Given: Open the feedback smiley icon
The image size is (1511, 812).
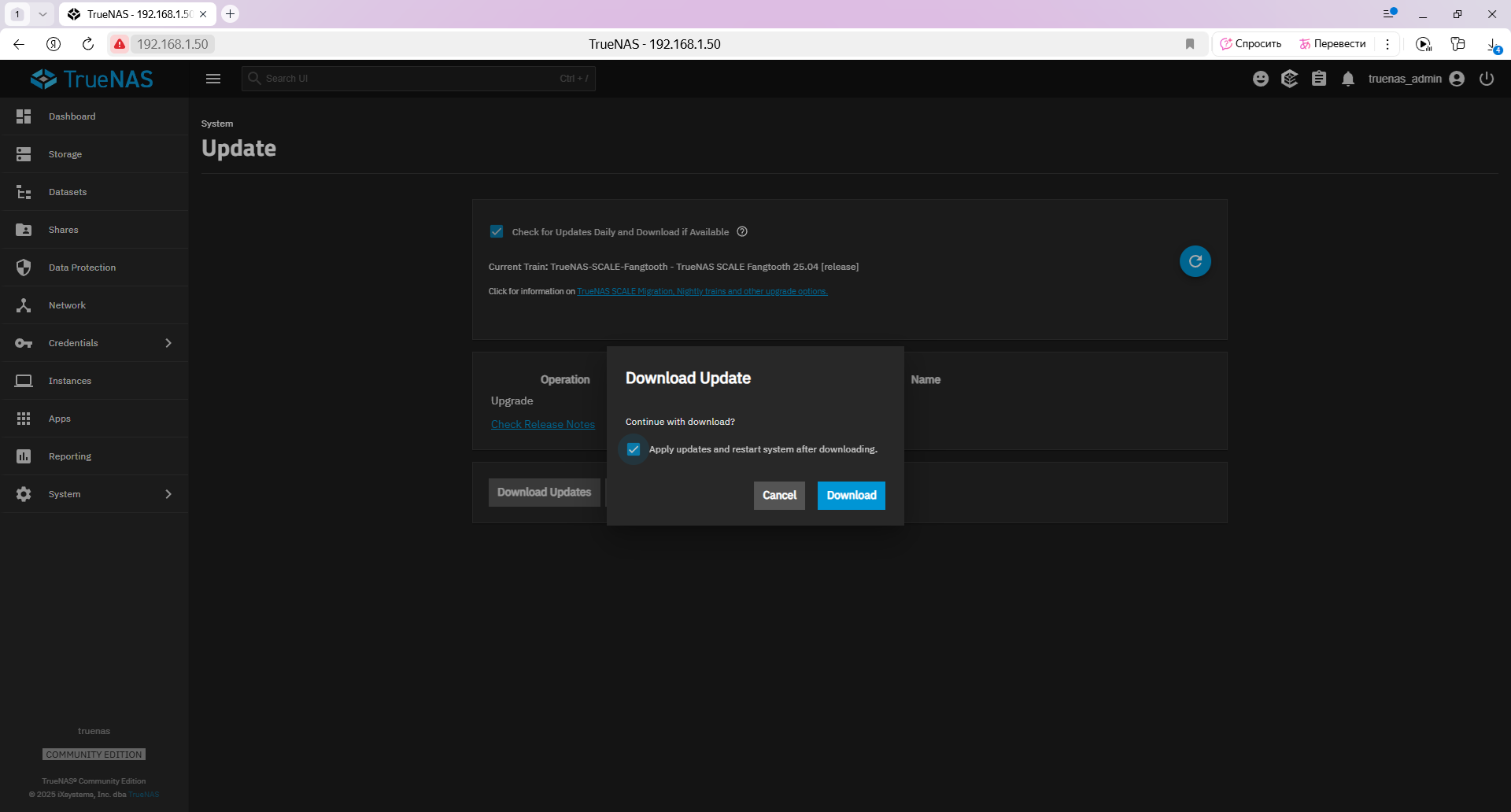Looking at the screenshot, I should point(1261,79).
